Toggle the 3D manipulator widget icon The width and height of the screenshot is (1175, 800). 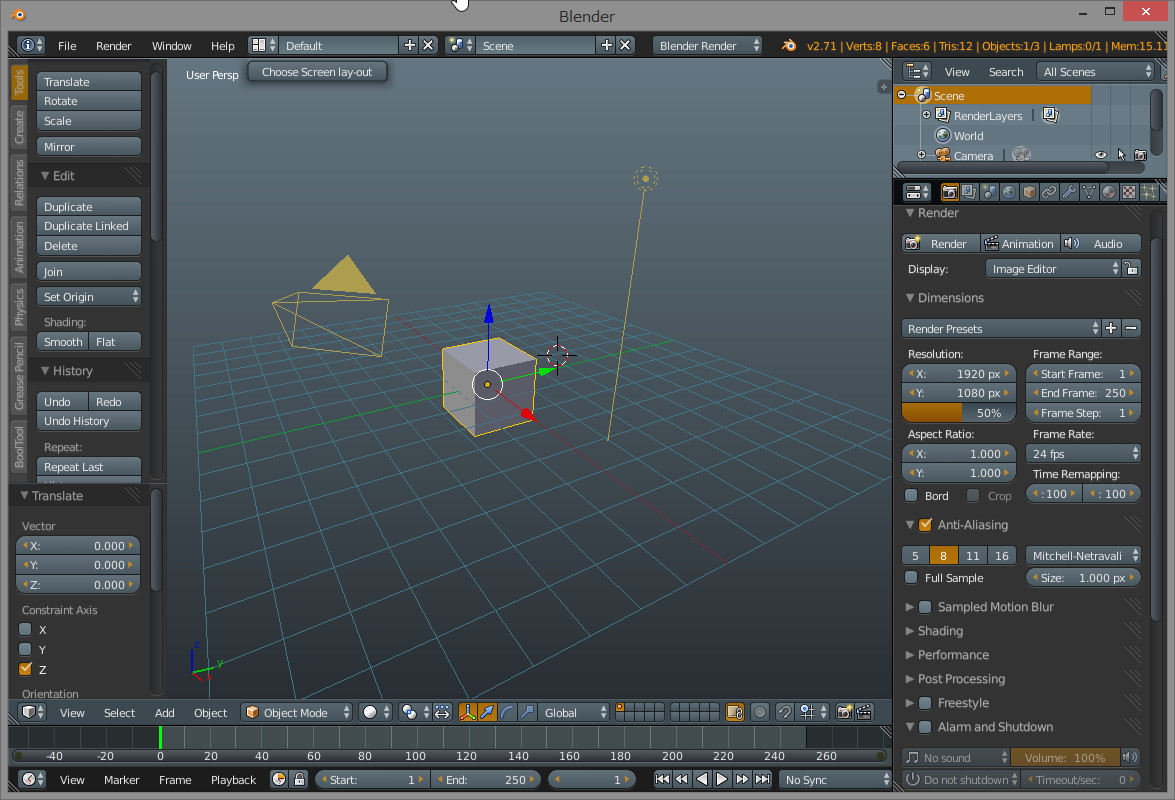click(467, 713)
